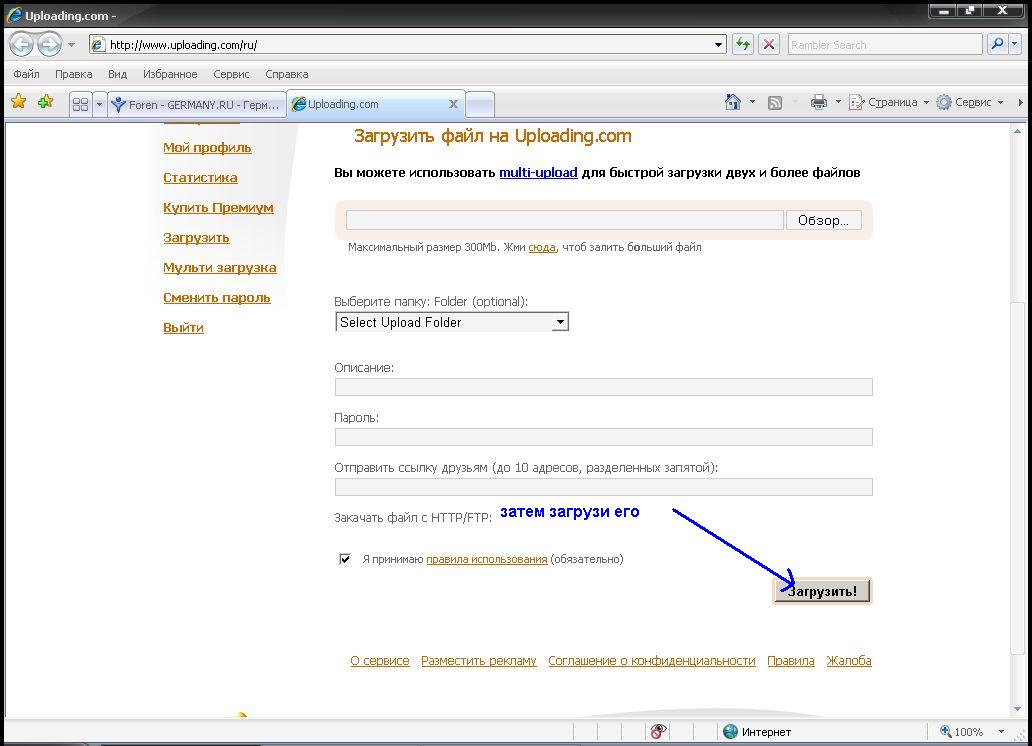The height and width of the screenshot is (746, 1032).
Task: Refresh the page with green arrows icon
Action: (x=743, y=45)
